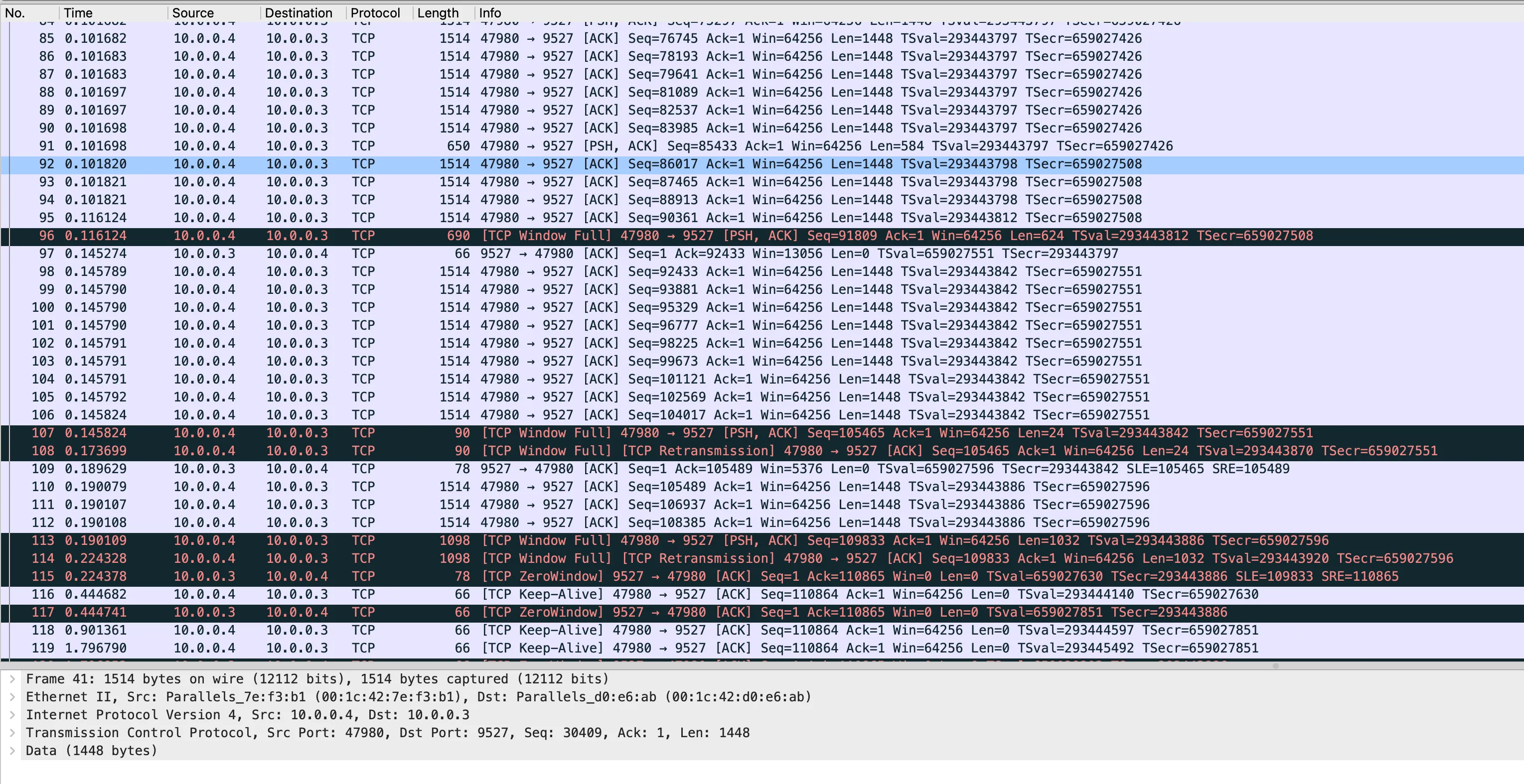Expand Transmission Control Protocol section

pos(12,733)
